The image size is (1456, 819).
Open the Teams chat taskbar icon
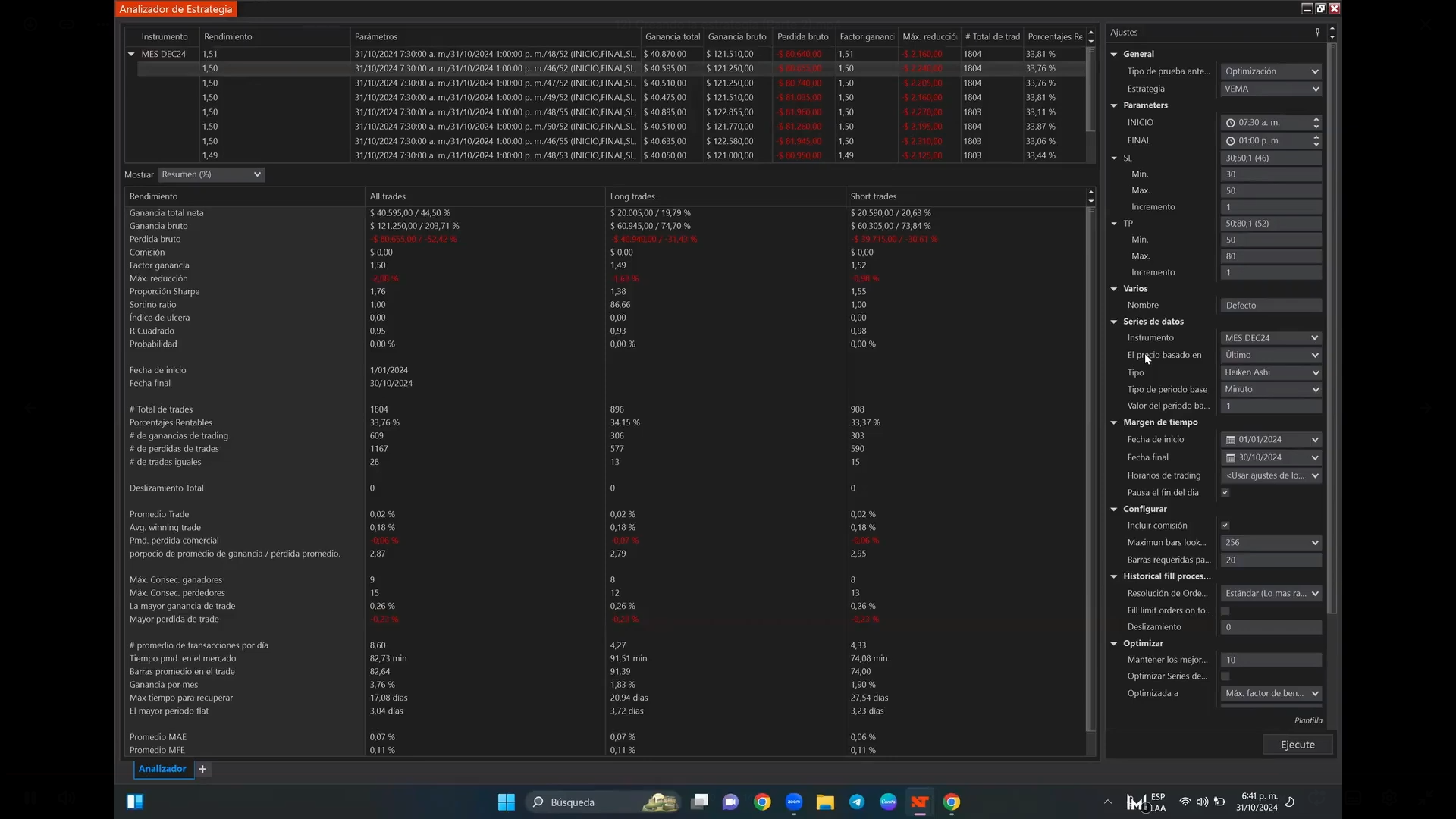730,802
